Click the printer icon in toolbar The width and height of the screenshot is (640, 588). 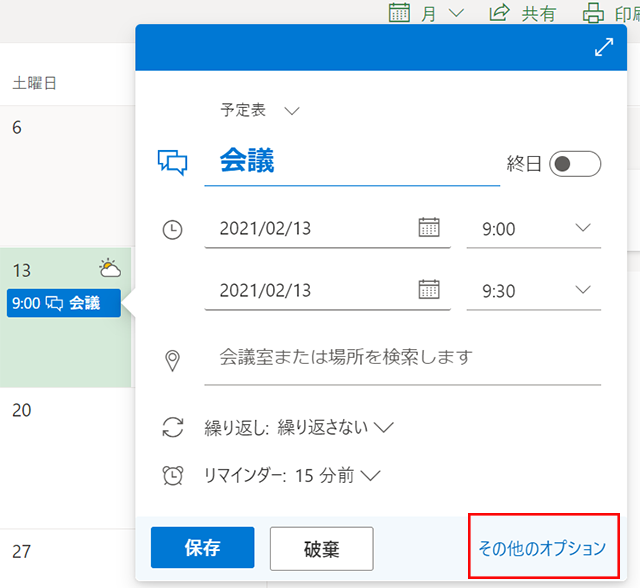pos(593,13)
